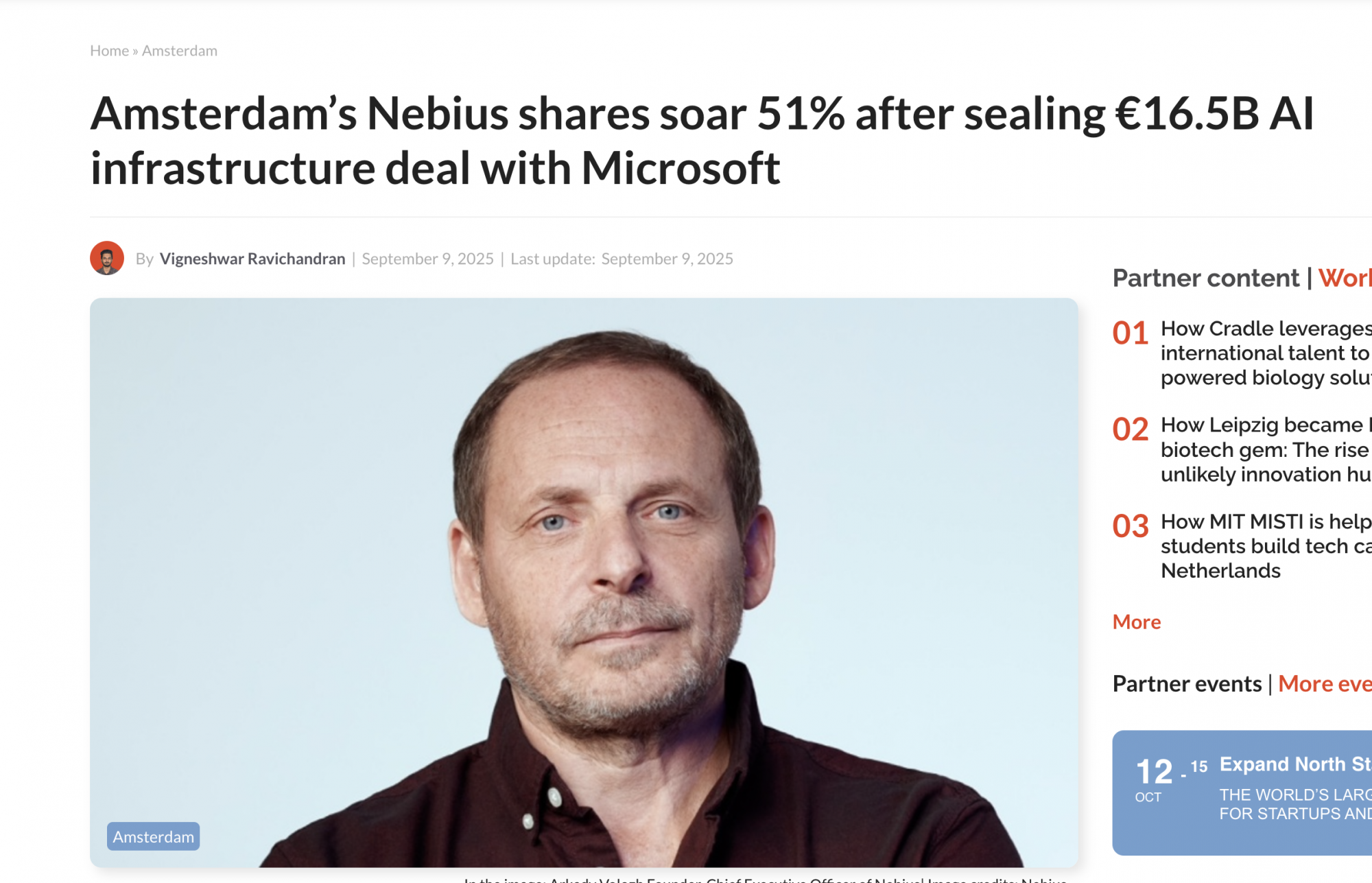Image resolution: width=1372 pixels, height=883 pixels.
Task: Read the Leipzig biotech gem article
Action: (1266, 449)
